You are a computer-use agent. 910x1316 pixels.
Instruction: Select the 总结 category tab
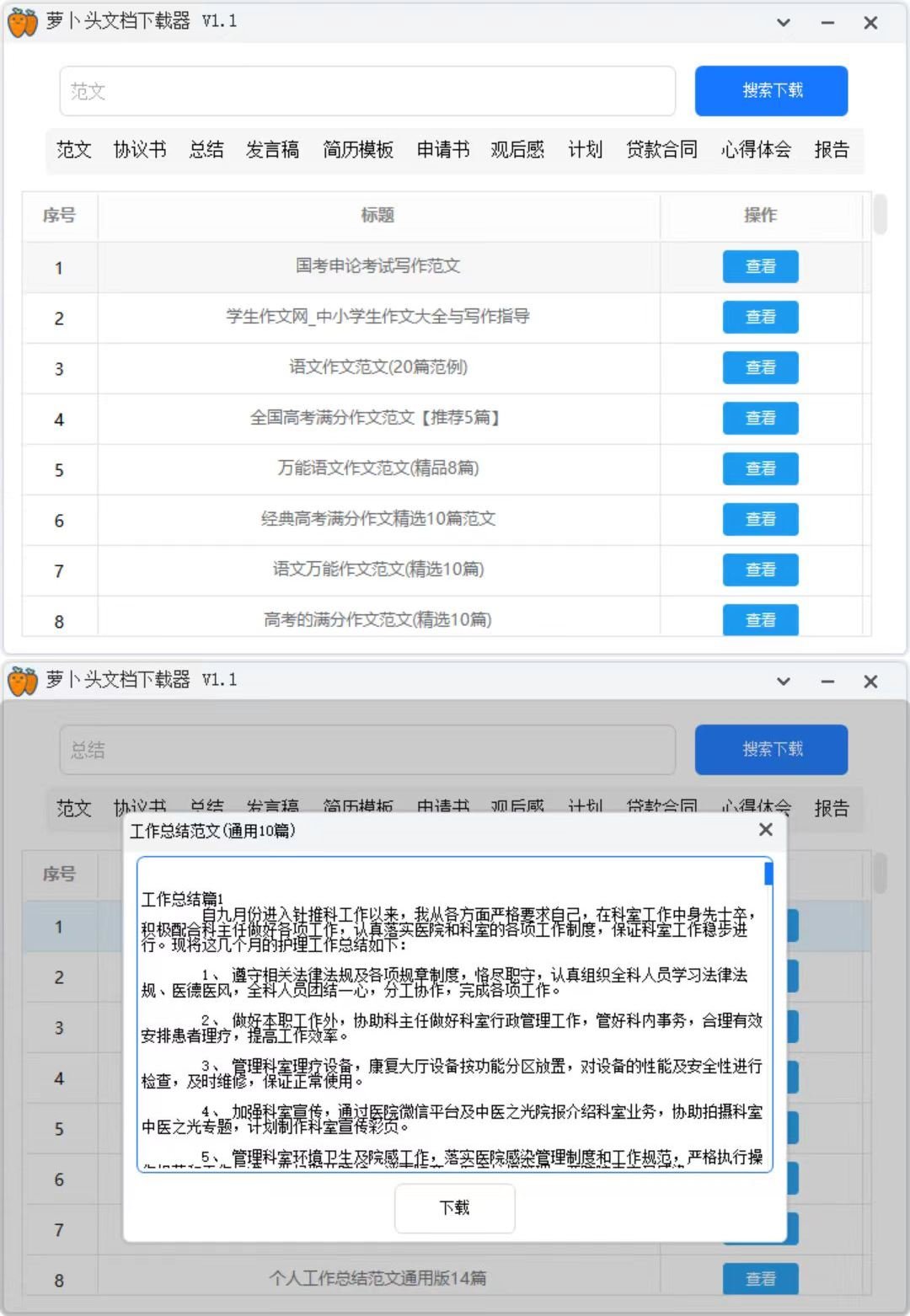point(206,149)
